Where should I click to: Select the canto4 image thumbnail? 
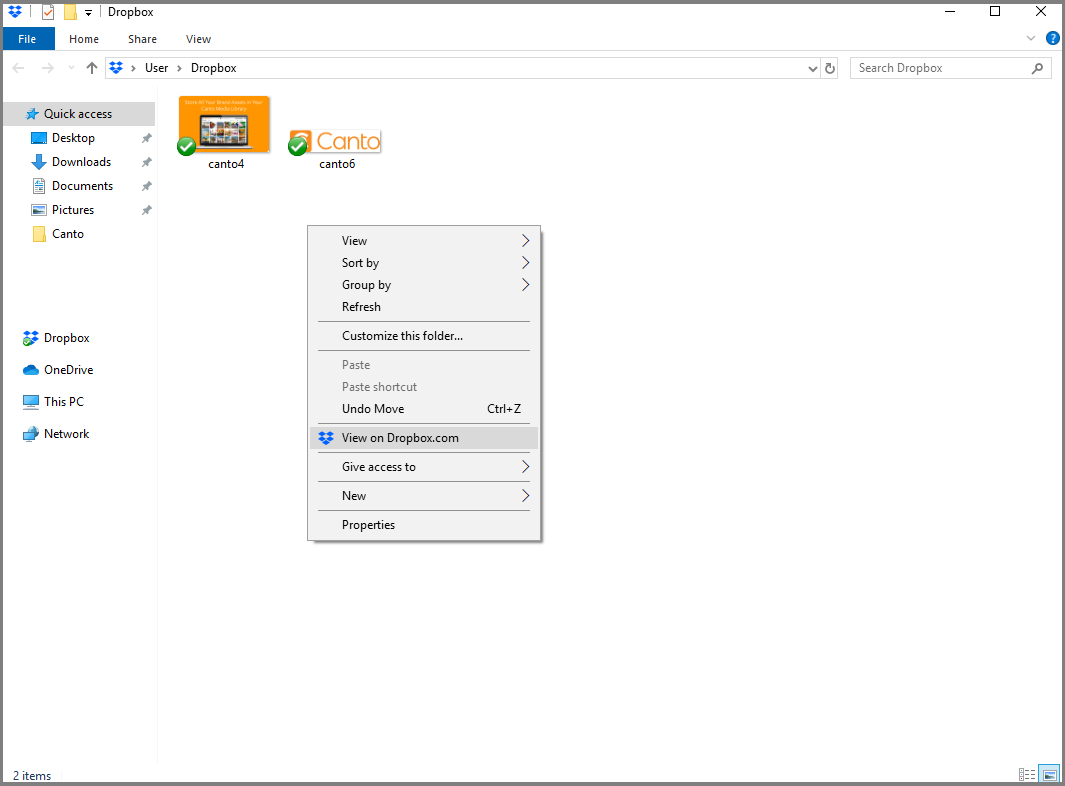224,124
